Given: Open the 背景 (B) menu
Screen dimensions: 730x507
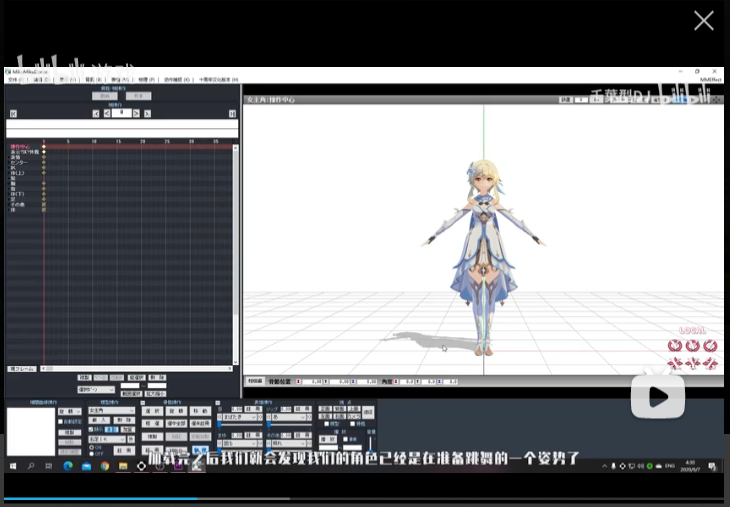Looking at the screenshot, I should [93, 80].
